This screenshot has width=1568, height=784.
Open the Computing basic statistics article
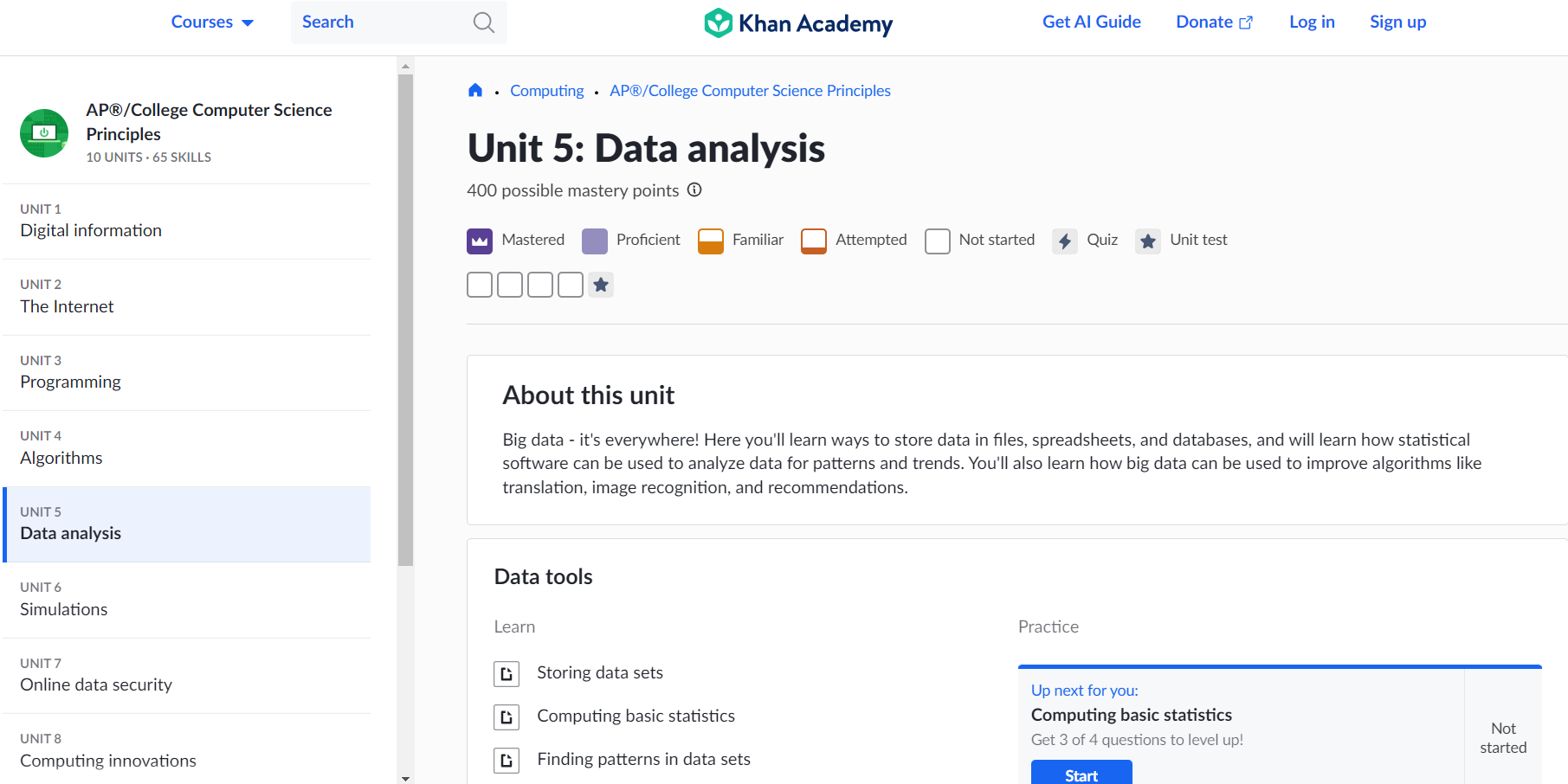(x=636, y=716)
